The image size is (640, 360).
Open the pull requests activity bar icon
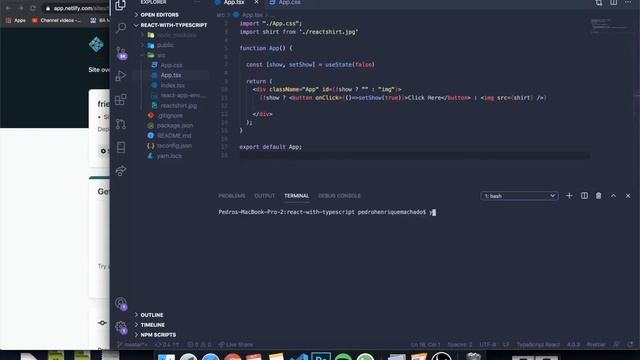tap(121, 123)
